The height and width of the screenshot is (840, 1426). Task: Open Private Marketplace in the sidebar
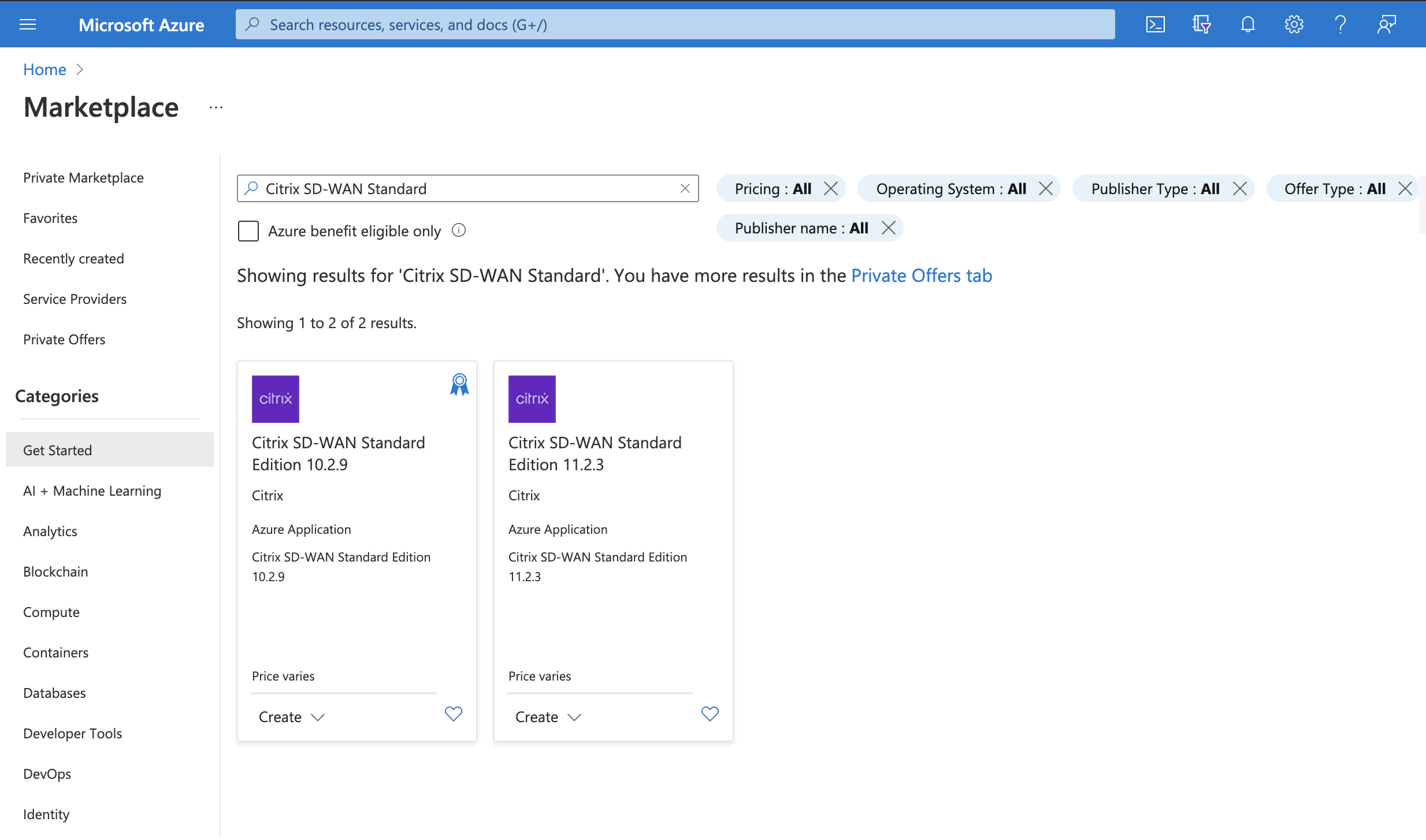(x=83, y=178)
